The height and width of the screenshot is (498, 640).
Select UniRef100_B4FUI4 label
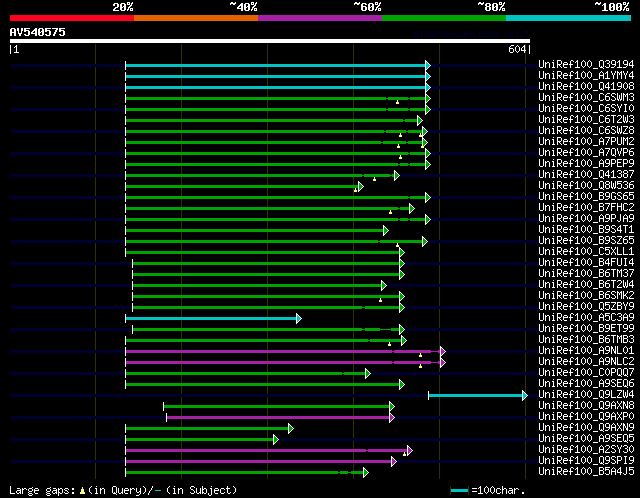[586, 263]
